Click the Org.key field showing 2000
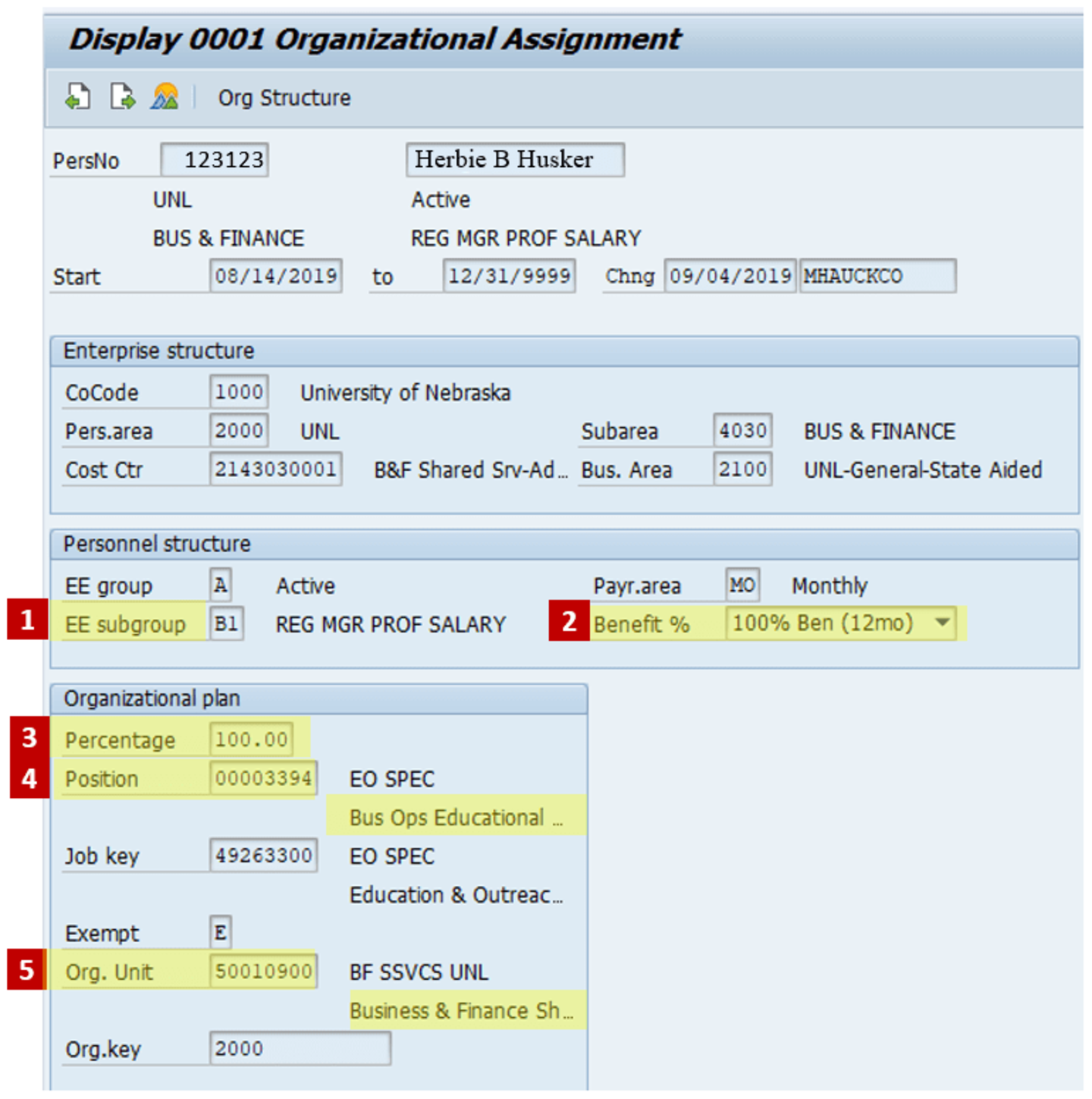The width and height of the screenshot is (1092, 1099). 300,1047
